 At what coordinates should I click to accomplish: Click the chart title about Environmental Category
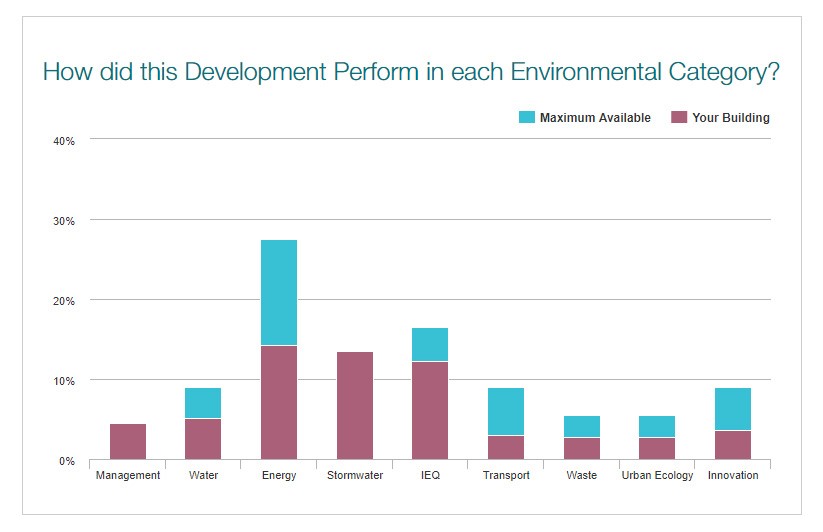pyautogui.click(x=411, y=73)
